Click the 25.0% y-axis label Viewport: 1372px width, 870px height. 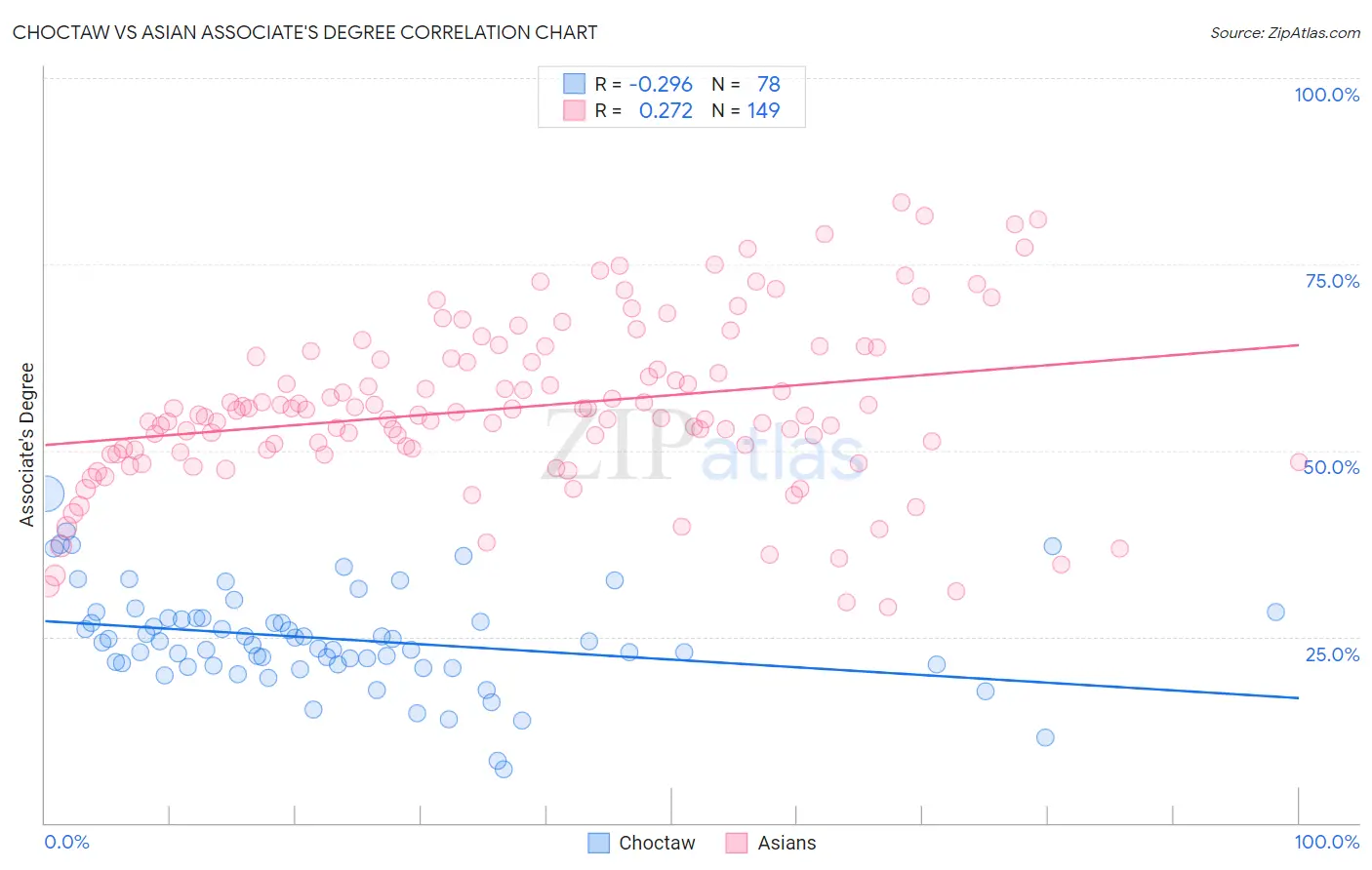[1332, 654]
